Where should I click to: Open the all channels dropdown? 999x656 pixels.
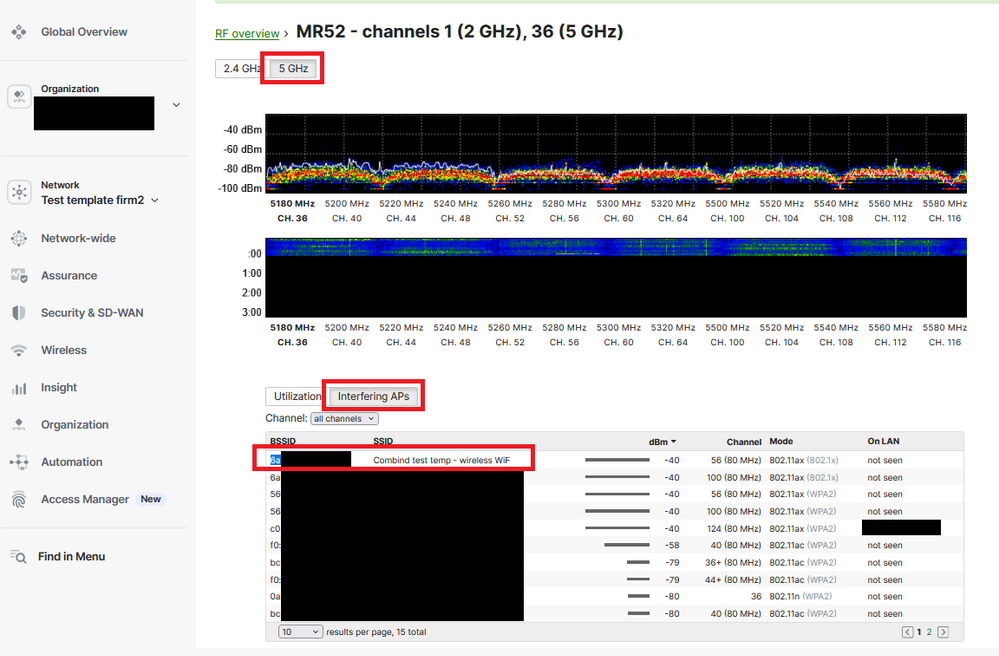(344, 418)
